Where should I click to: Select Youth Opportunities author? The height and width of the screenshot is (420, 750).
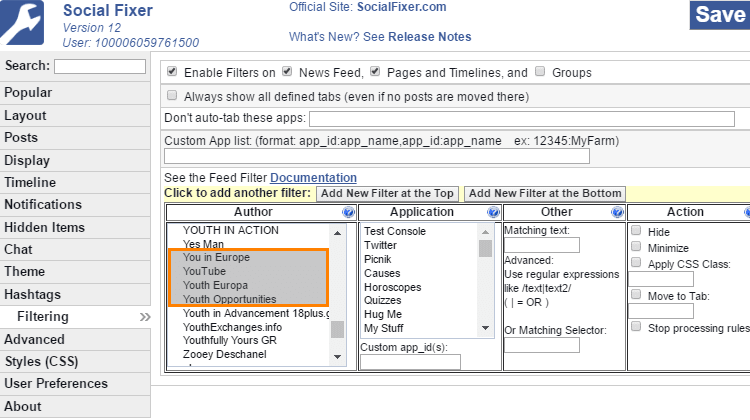(230, 299)
